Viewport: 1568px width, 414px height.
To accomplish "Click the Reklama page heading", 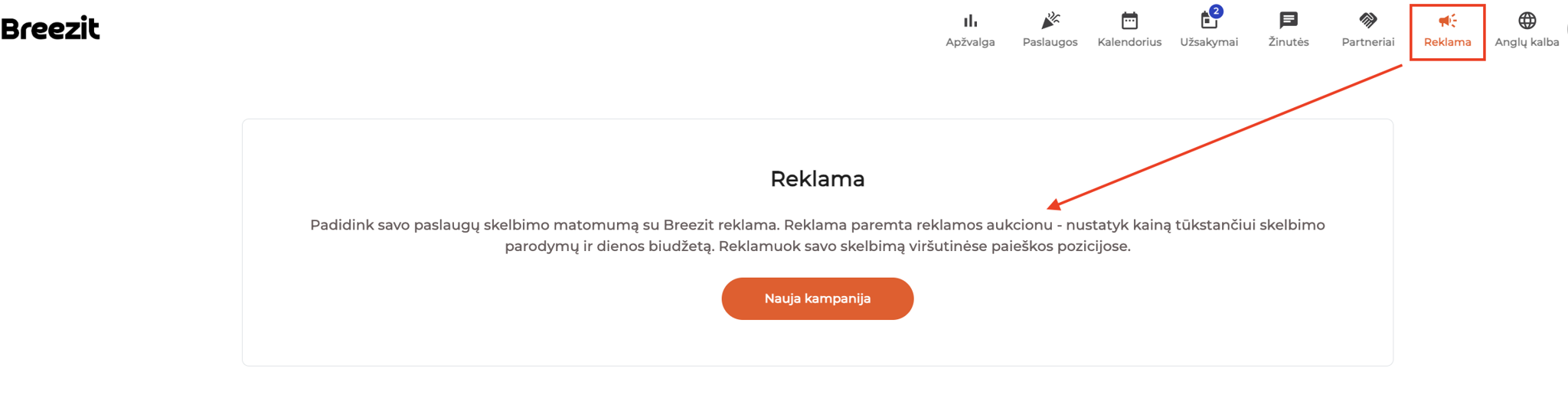I will [817, 178].
